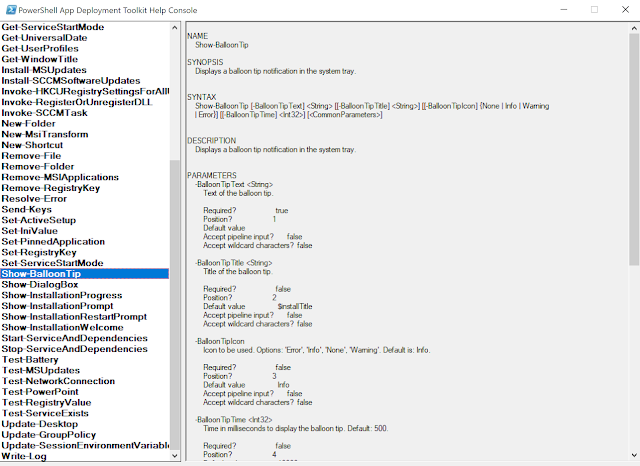Click function list scroll down arrow
This screenshot has width=640, height=466.
pyautogui.click(x=175, y=455)
